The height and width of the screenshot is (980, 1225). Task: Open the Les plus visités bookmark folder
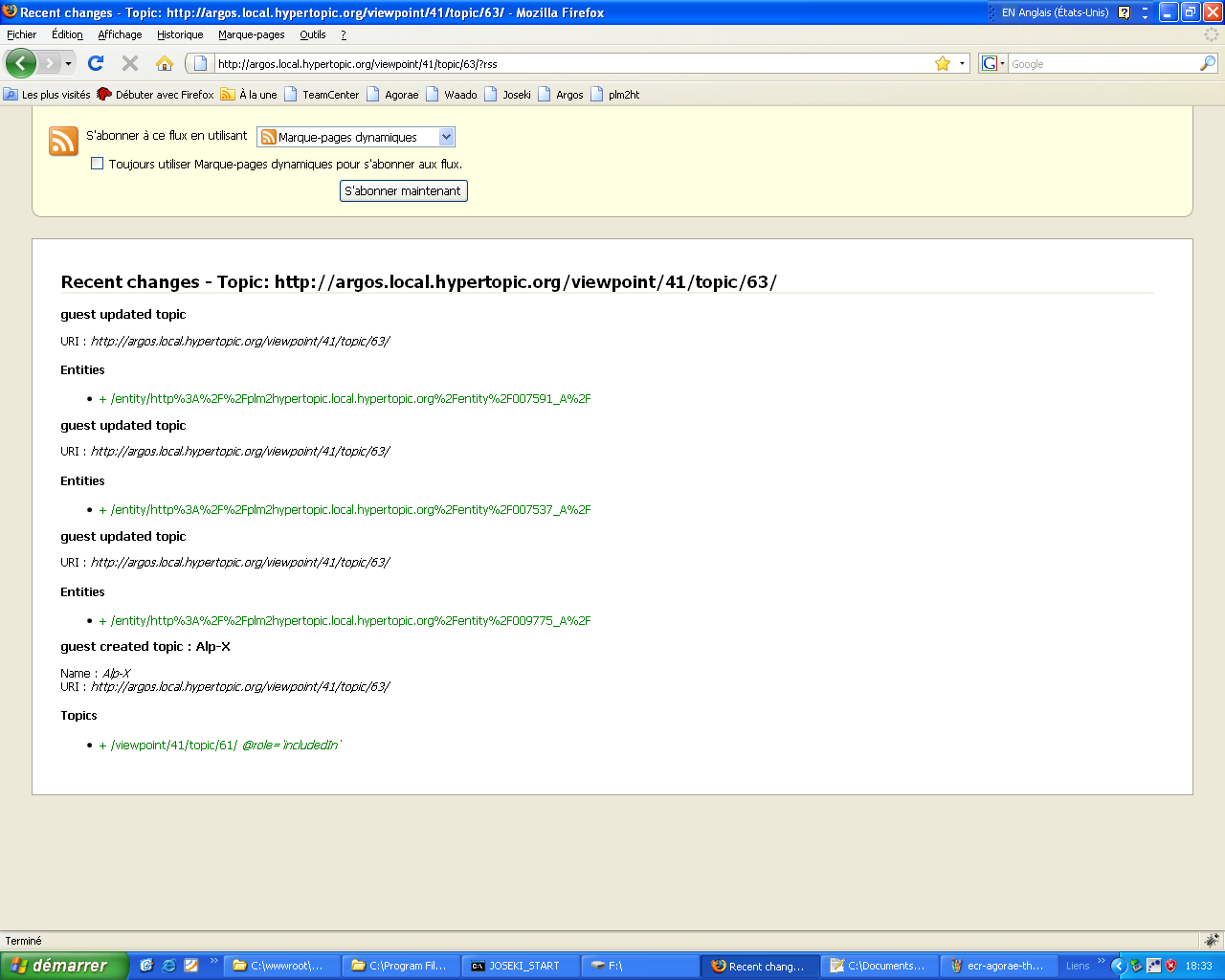pos(47,95)
